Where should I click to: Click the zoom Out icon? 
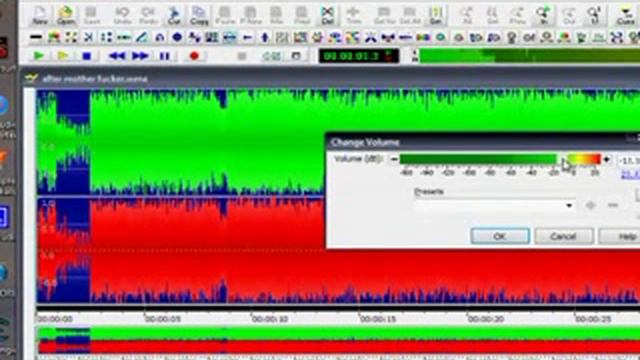569,16
